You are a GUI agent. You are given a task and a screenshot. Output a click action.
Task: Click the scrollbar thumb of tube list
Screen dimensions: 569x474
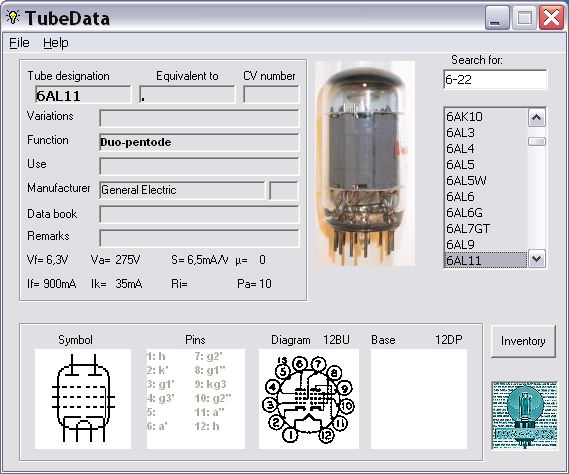pos(537,141)
